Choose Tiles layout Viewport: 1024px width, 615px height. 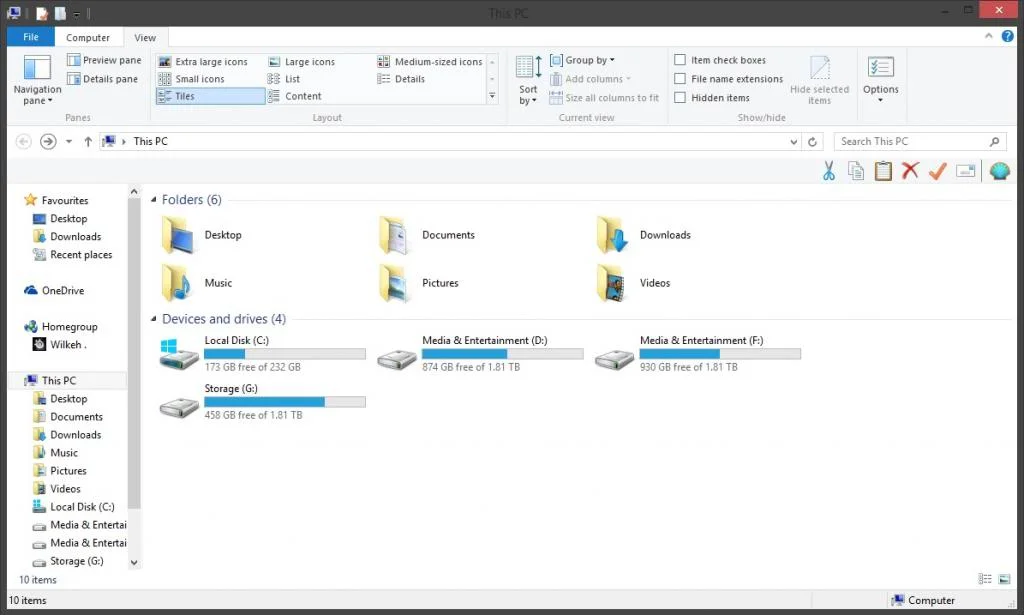210,96
